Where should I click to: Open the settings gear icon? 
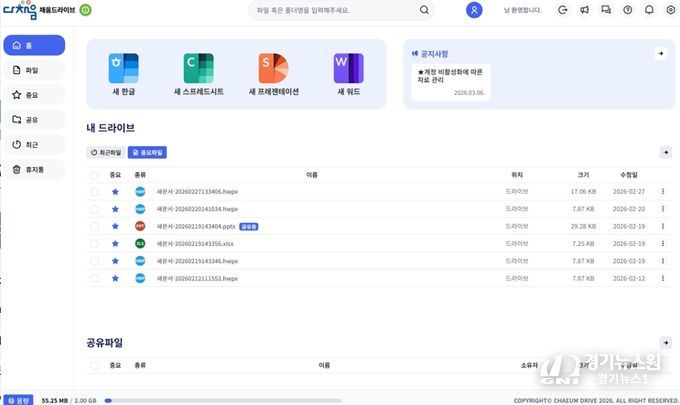coord(670,10)
